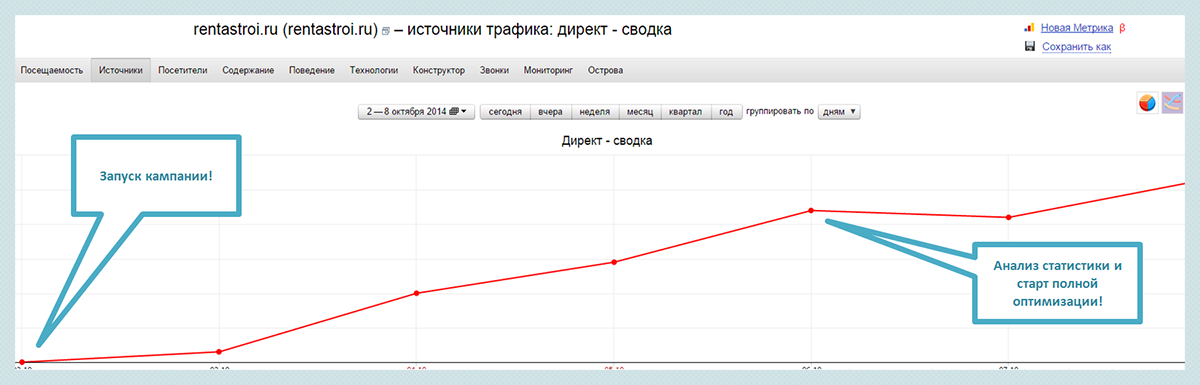Screen dimensions: 1200x385
Task: Set period to год
Action: coord(726,112)
